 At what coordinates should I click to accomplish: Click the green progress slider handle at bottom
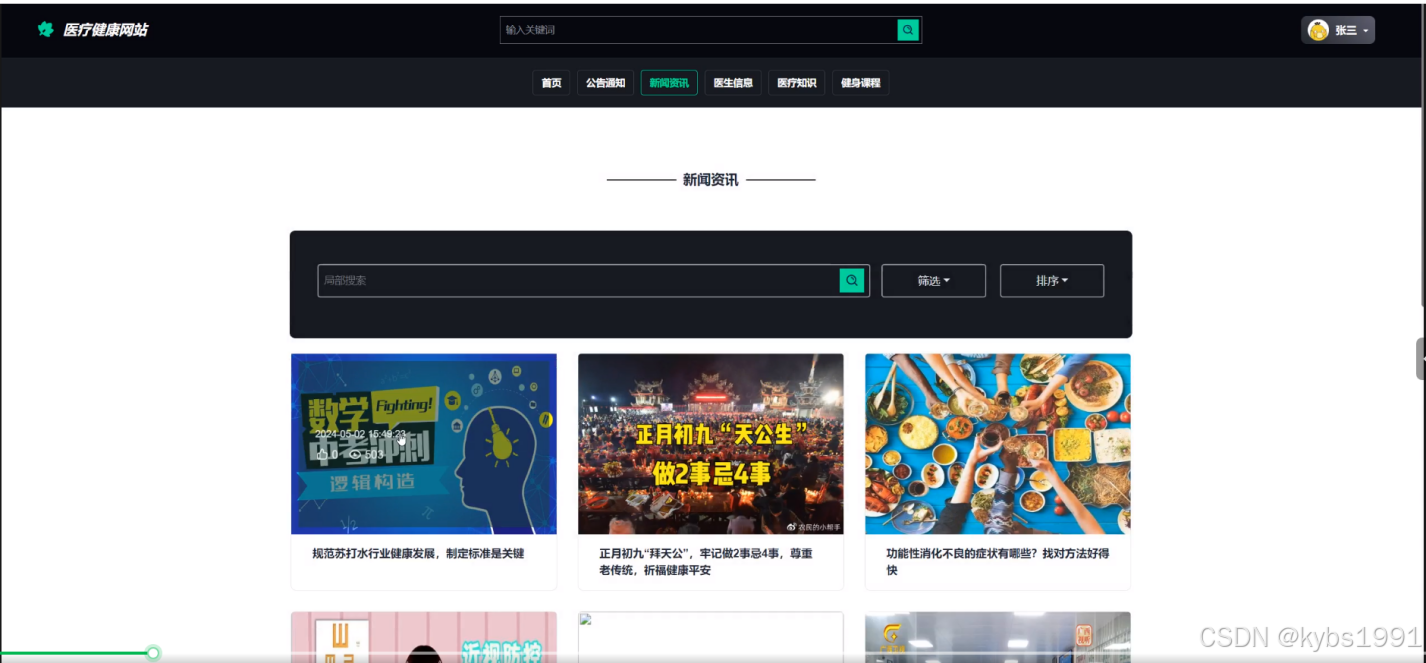(x=153, y=653)
